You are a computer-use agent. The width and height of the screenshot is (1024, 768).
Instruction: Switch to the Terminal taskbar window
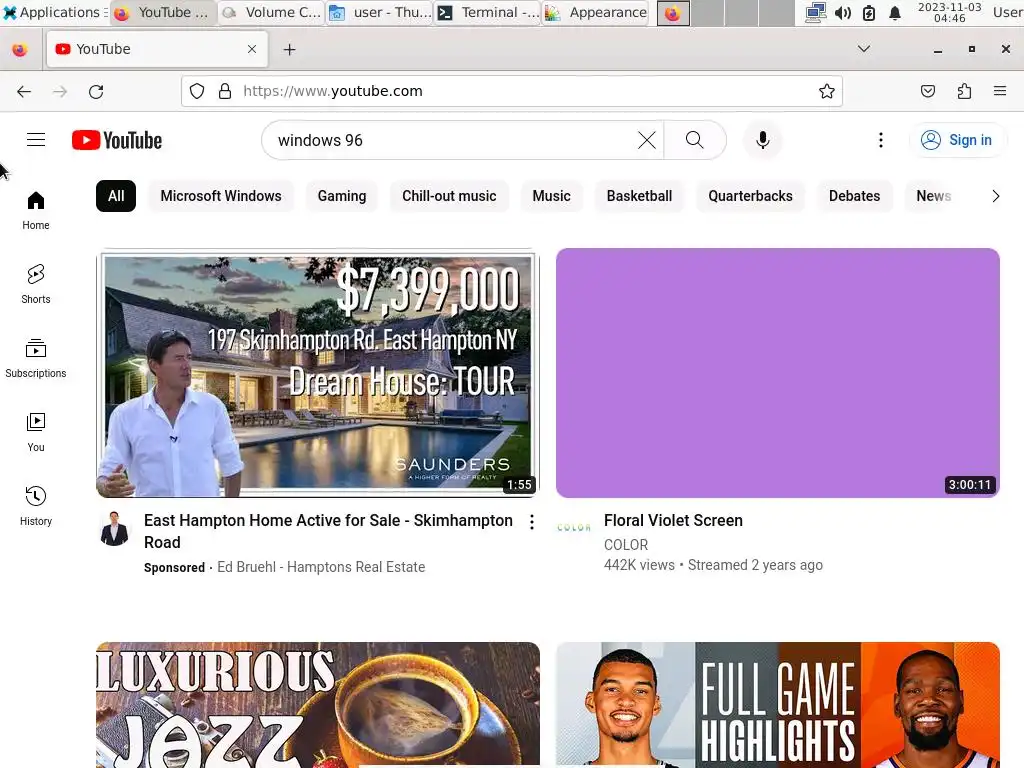(487, 12)
